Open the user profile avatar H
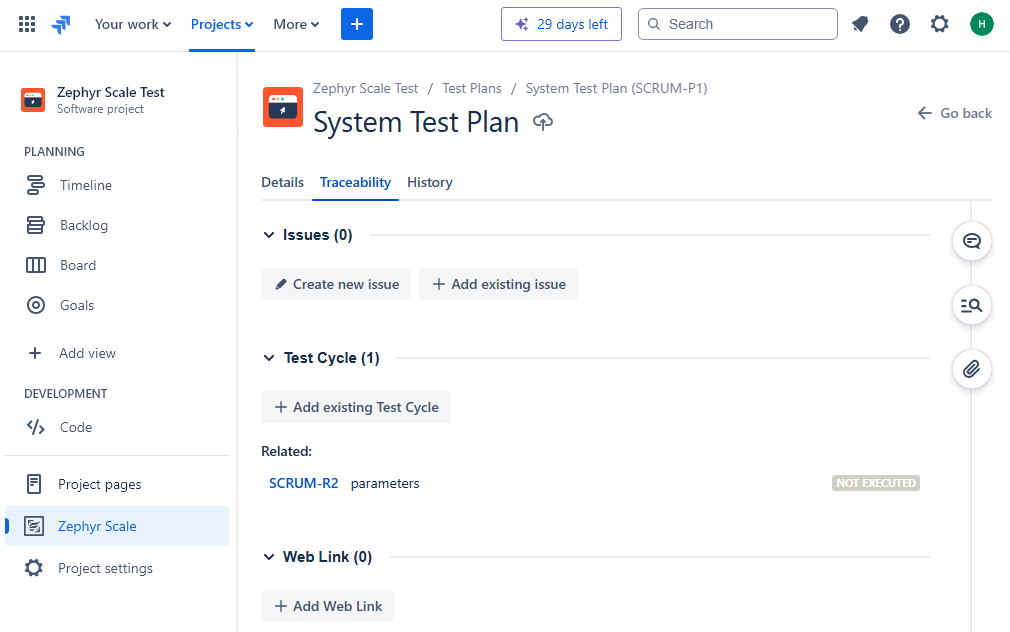The height and width of the screenshot is (632, 1010). [982, 24]
